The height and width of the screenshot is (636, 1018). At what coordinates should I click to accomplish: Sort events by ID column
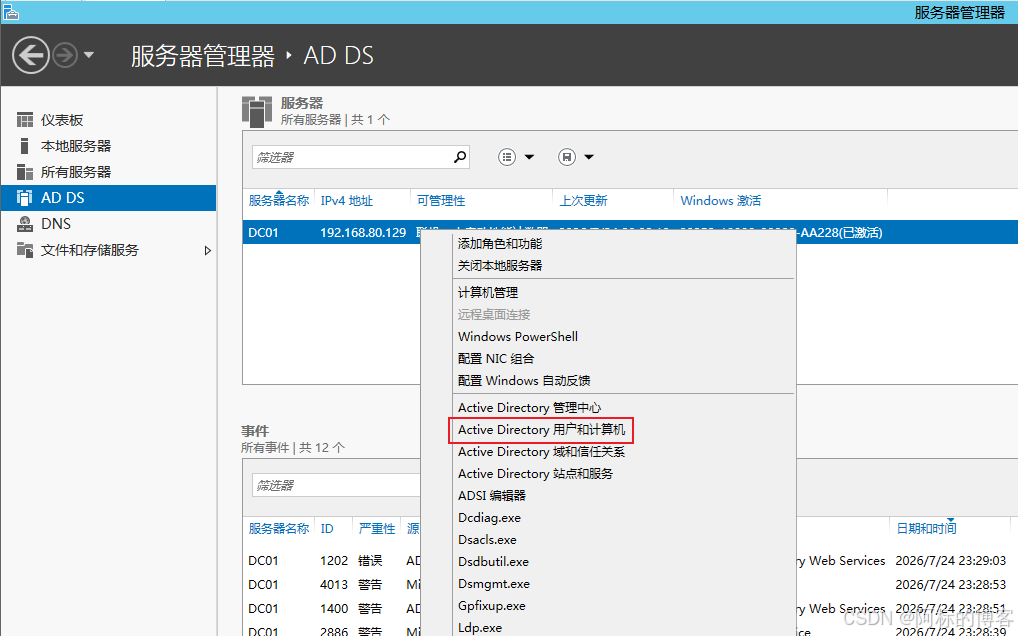(327, 529)
